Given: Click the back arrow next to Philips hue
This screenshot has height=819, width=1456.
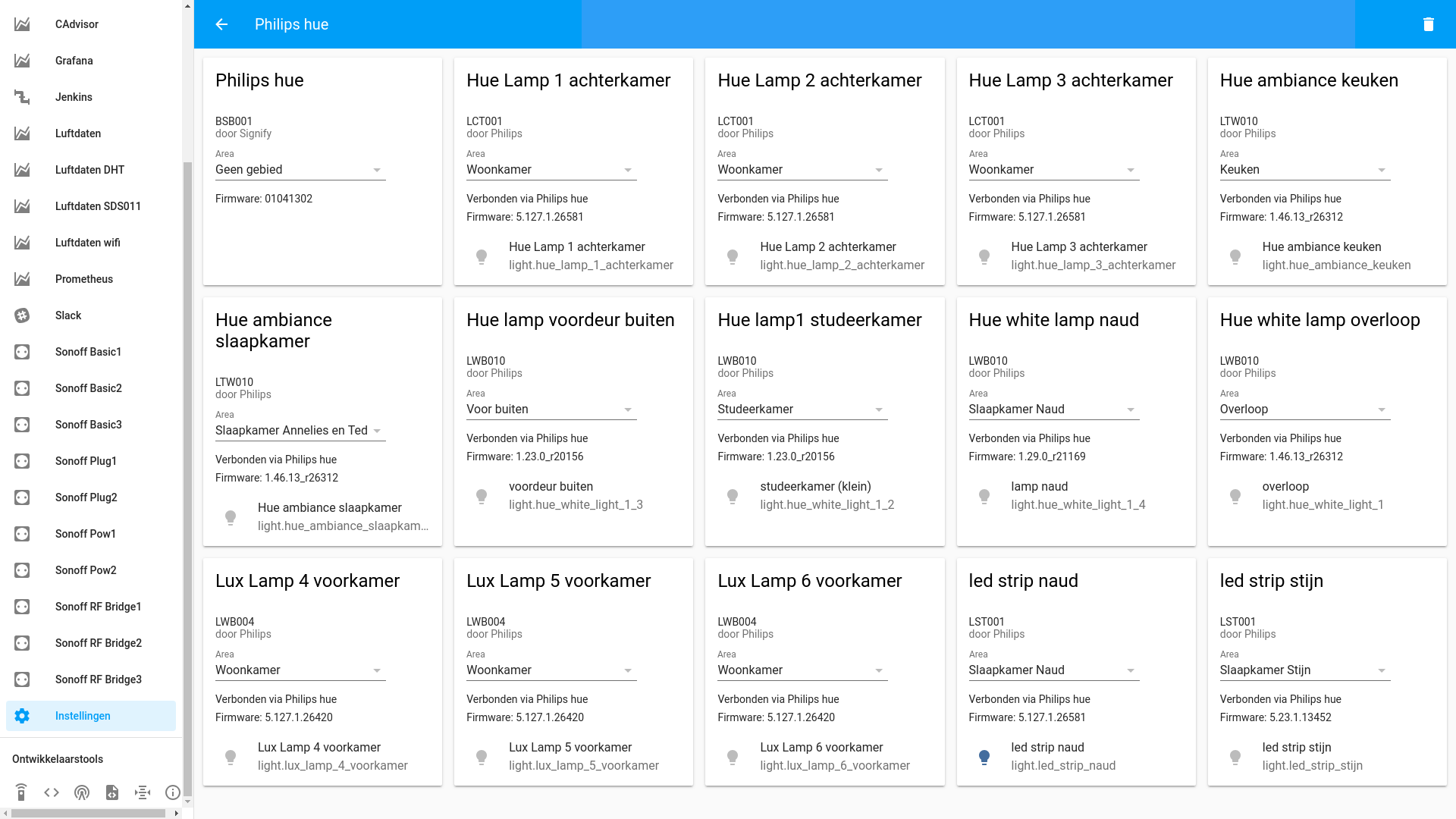Looking at the screenshot, I should coord(221,24).
